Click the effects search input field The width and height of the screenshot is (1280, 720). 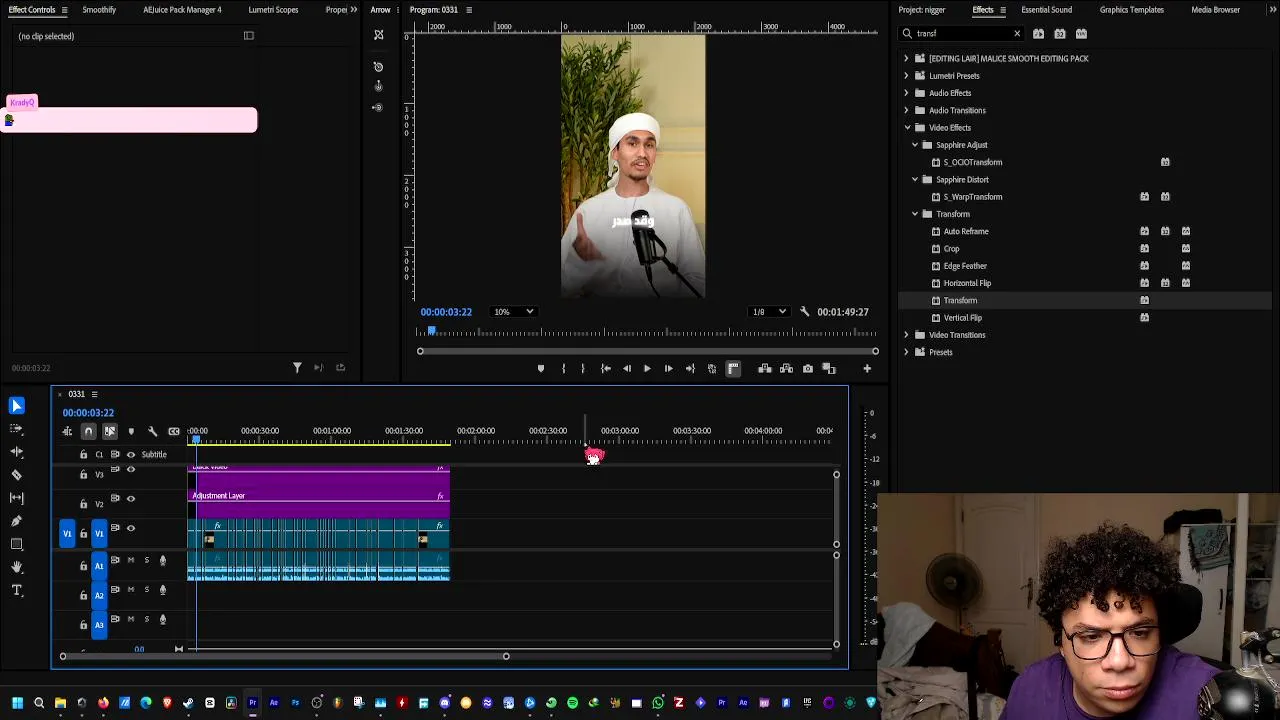tap(961, 34)
